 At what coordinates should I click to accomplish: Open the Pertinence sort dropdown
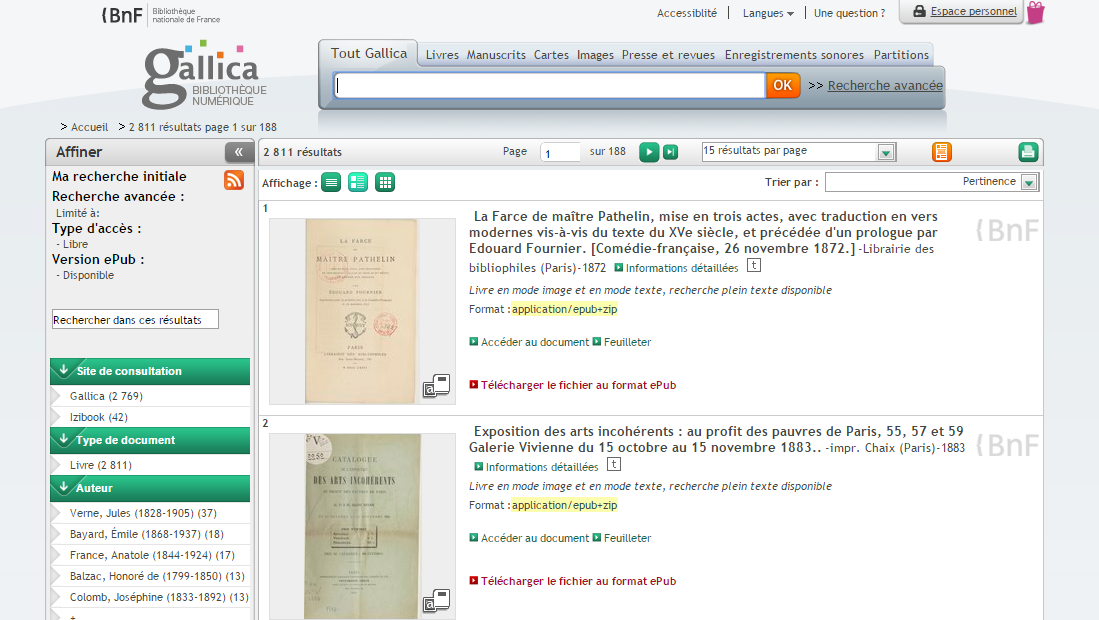[x=1031, y=182]
